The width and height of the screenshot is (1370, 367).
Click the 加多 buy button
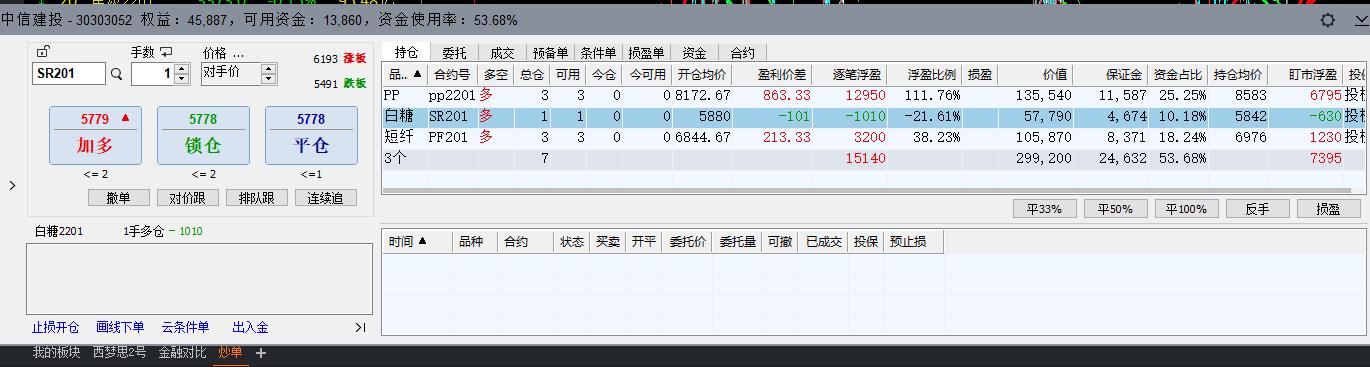(95, 135)
